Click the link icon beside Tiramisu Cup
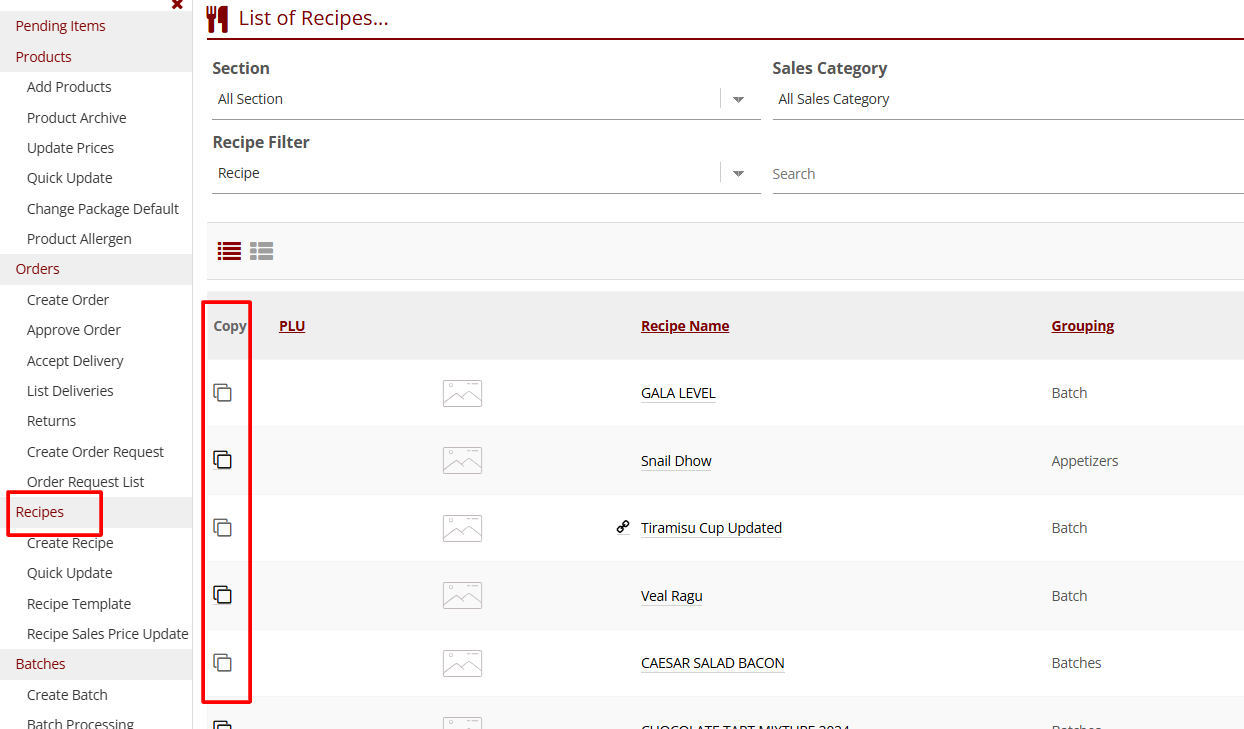 tap(623, 527)
